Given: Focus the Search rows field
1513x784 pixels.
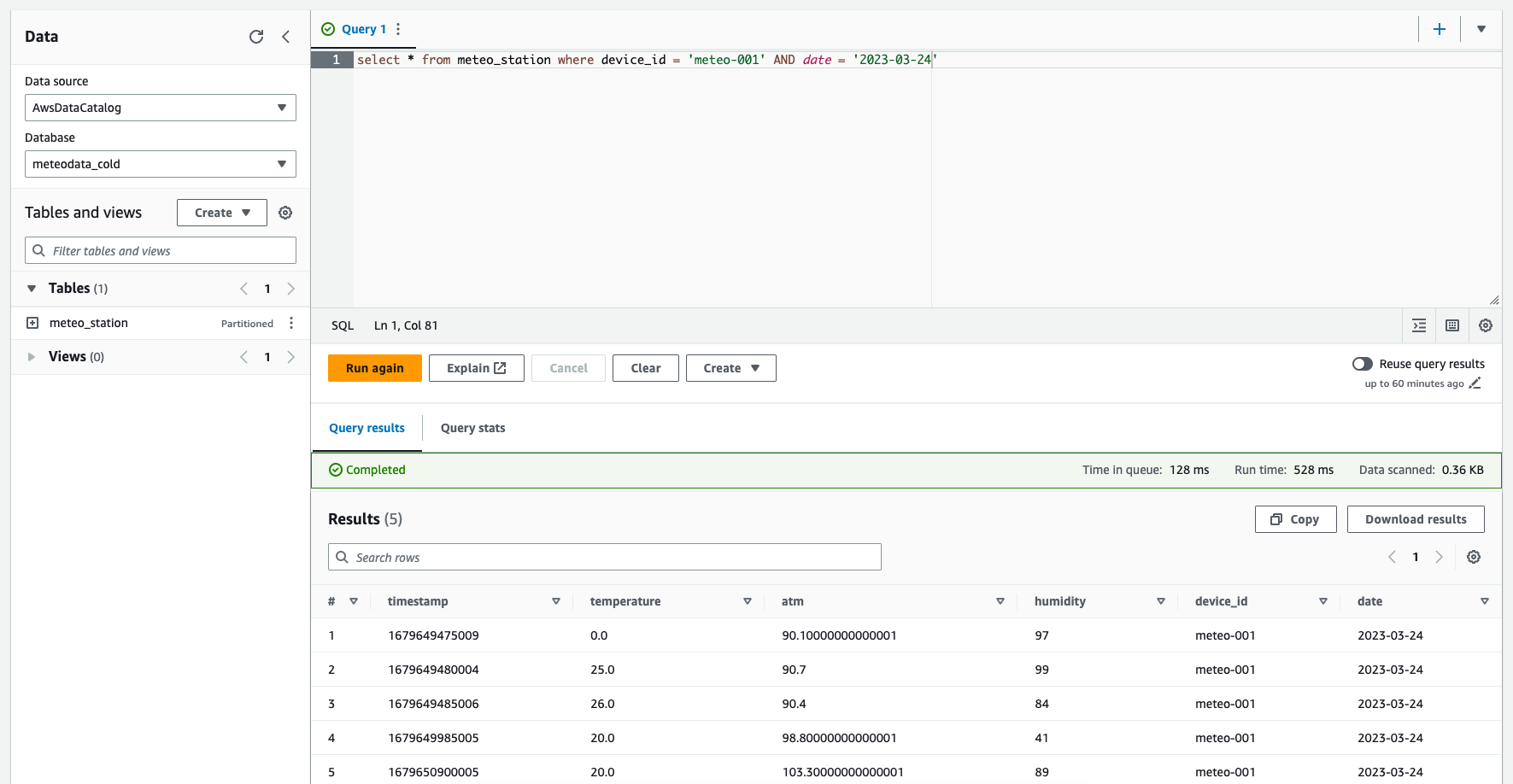Looking at the screenshot, I should [x=605, y=557].
